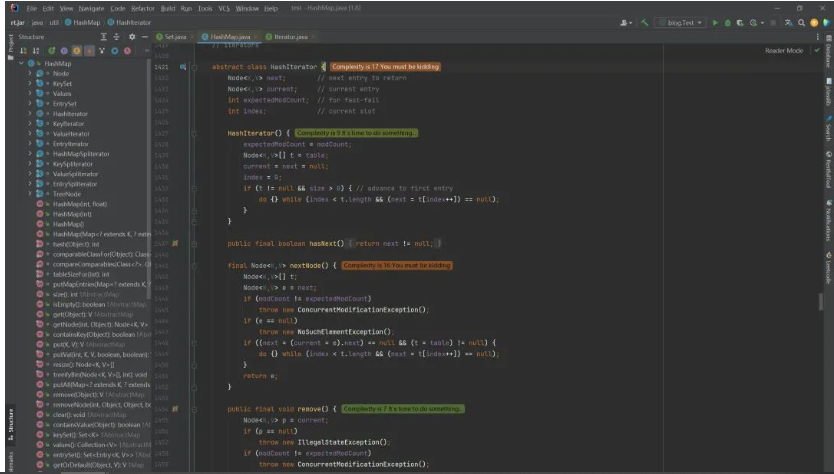Click HashIterator breadcrumb in navigation bar

129,22
